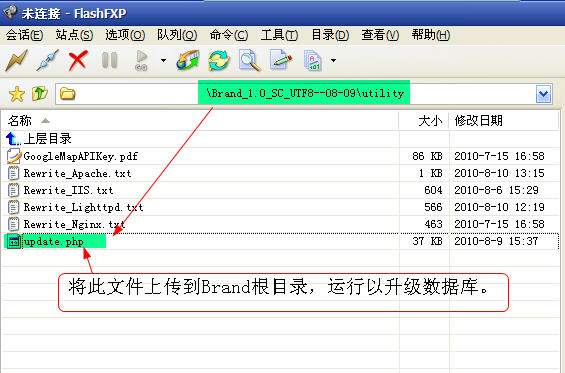The image size is (565, 373).
Task: Click the Disconnect plug icon
Action: [47, 60]
